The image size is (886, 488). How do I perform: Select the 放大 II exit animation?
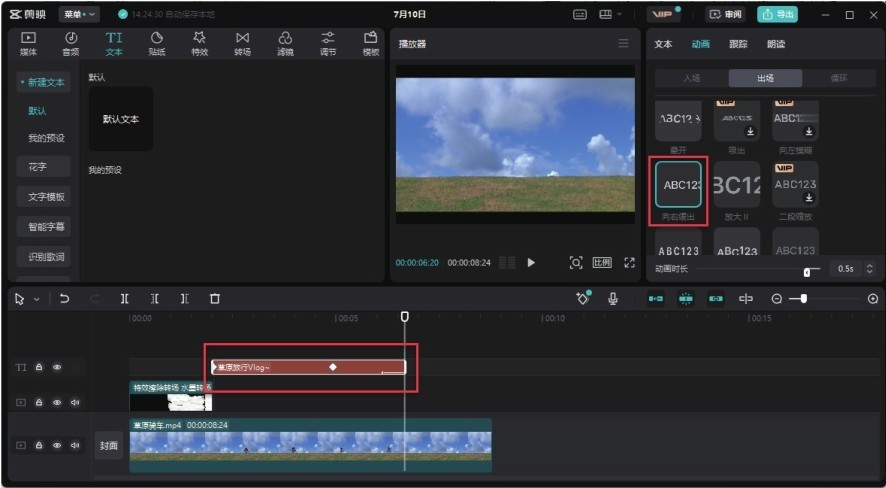pyautogui.click(x=737, y=185)
